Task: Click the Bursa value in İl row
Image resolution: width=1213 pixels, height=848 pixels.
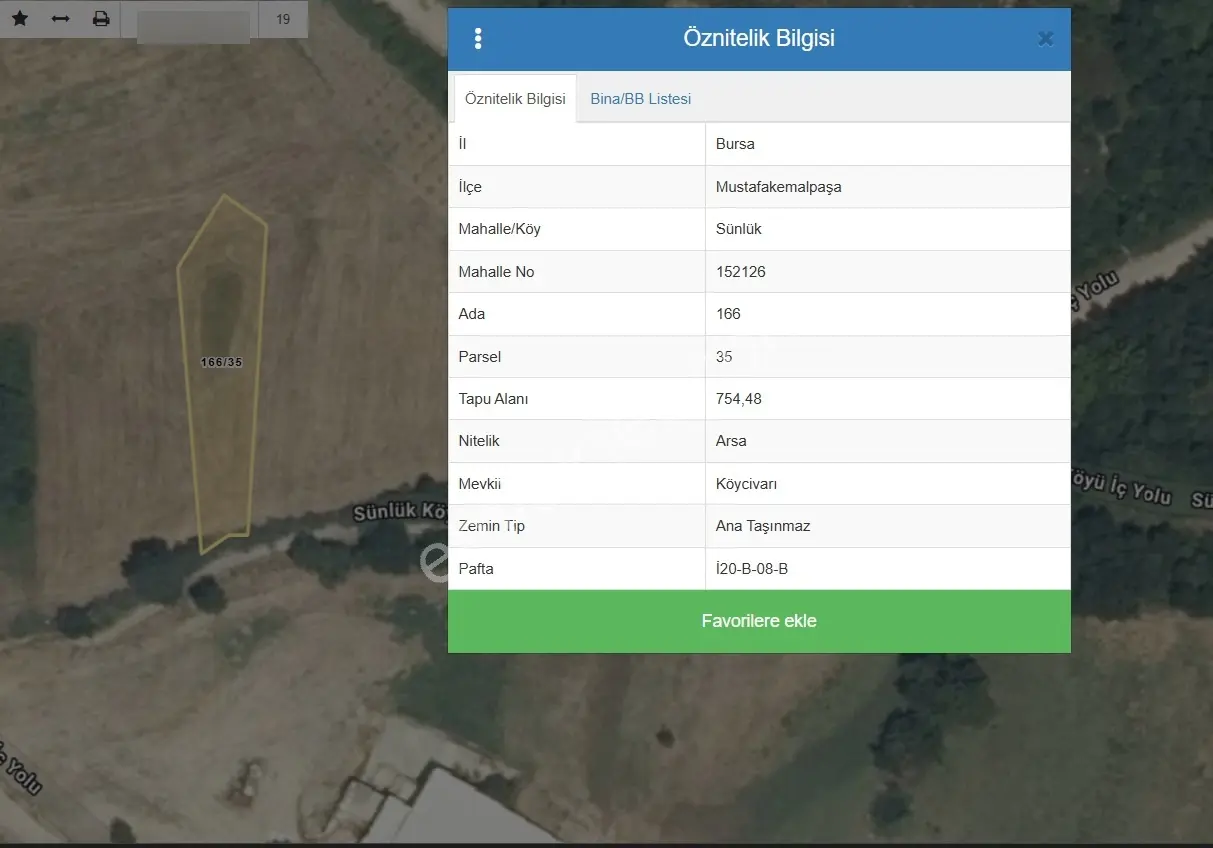Action: pos(735,144)
